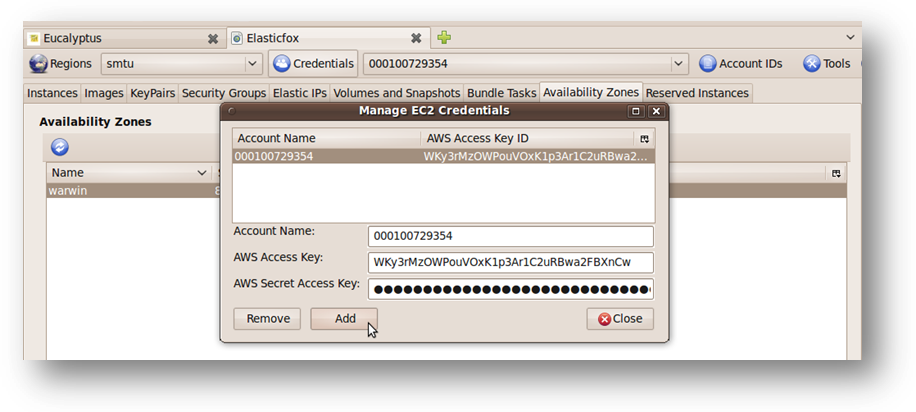This screenshot has width=916, height=412.
Task: Close the Eucalyptus browser tab
Action: click(213, 39)
